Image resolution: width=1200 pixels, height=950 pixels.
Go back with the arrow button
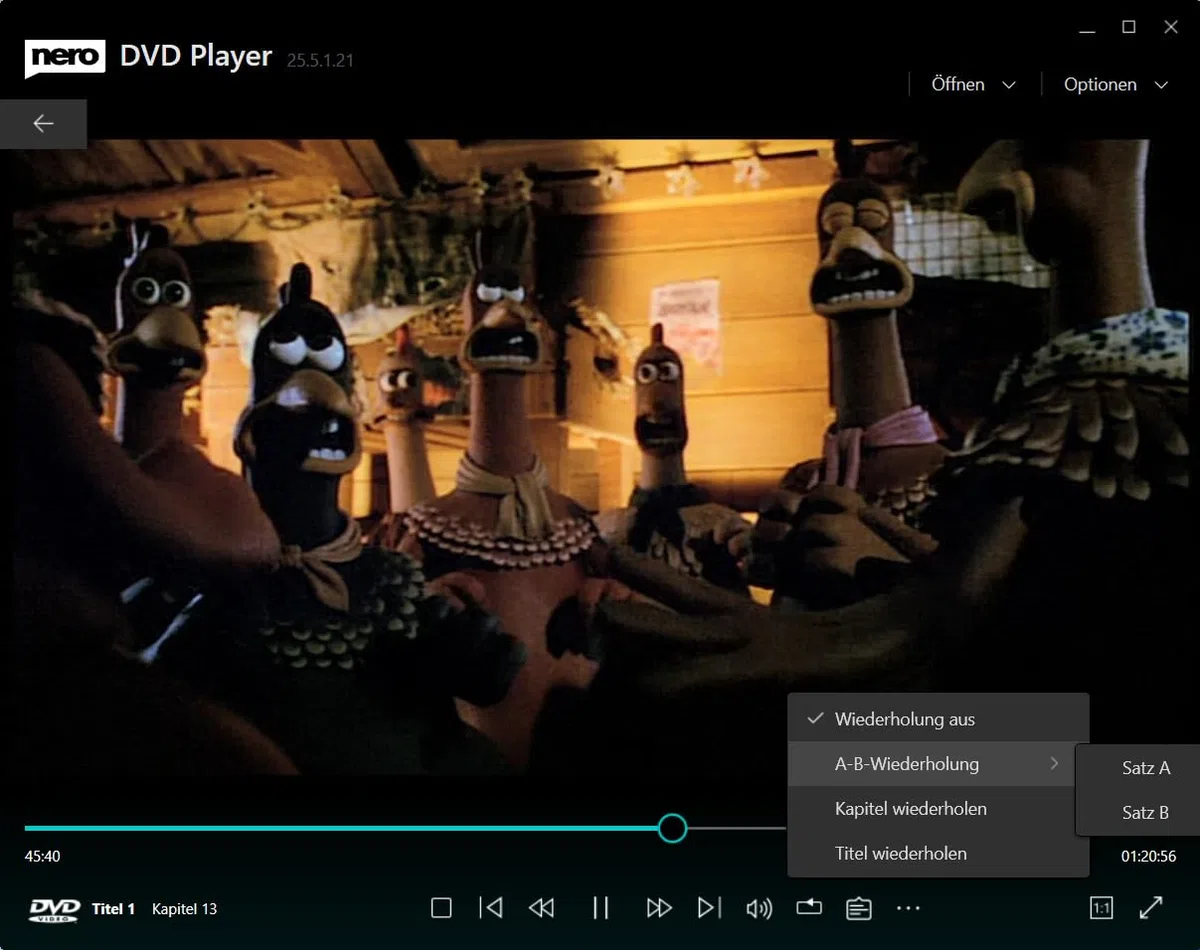click(43, 124)
